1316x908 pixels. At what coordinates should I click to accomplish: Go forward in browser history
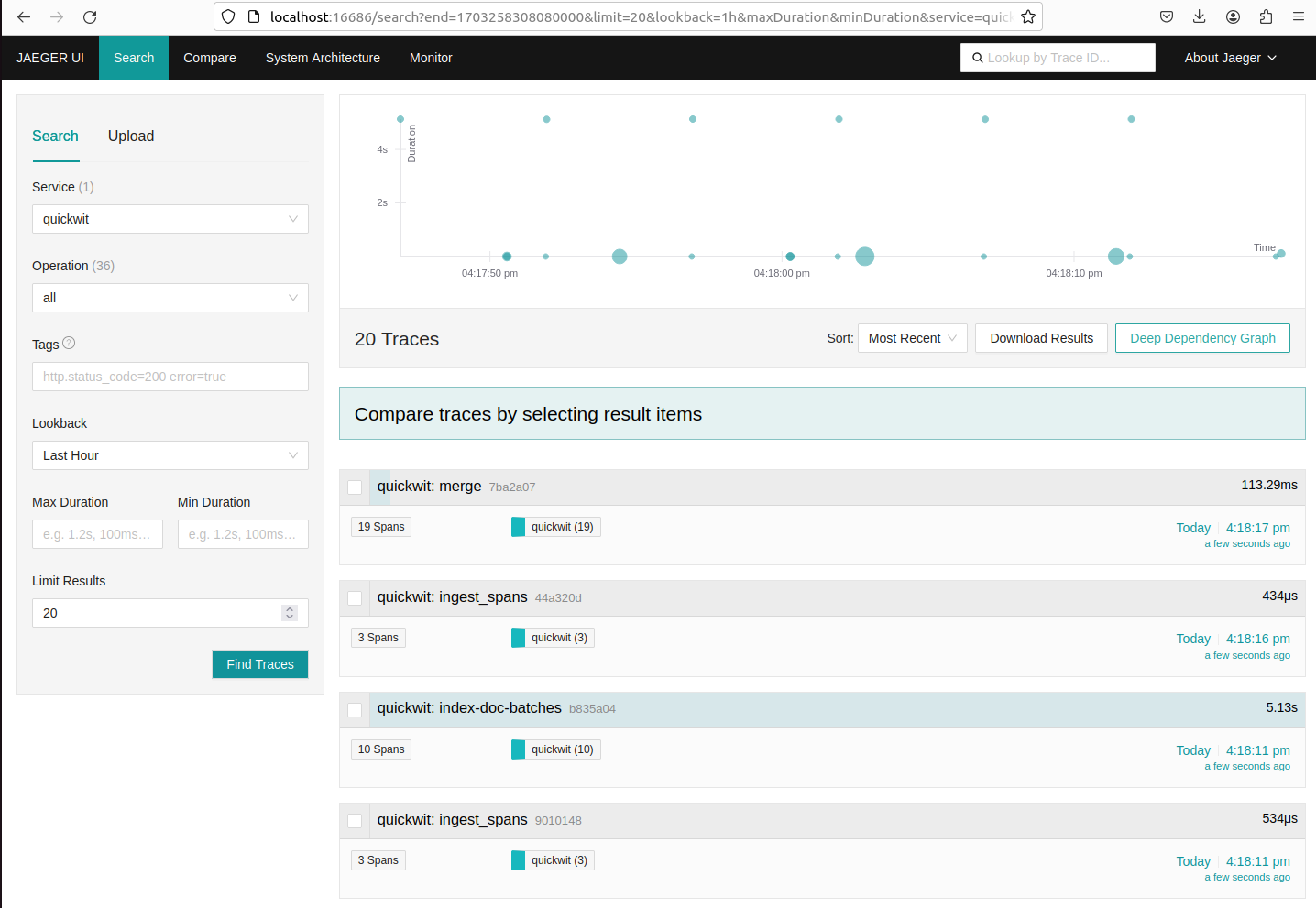57,16
